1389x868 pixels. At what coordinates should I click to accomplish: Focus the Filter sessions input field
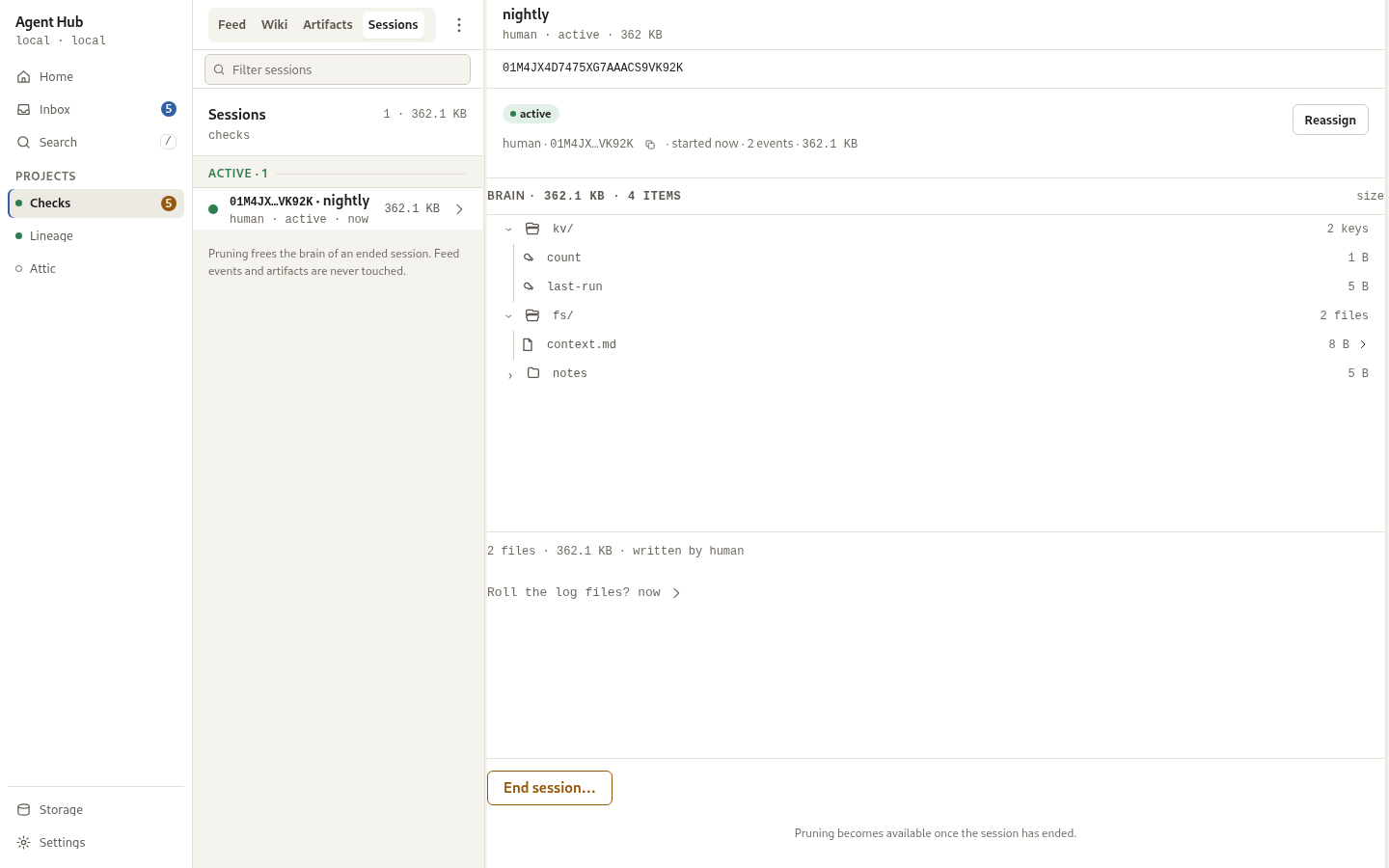[338, 69]
